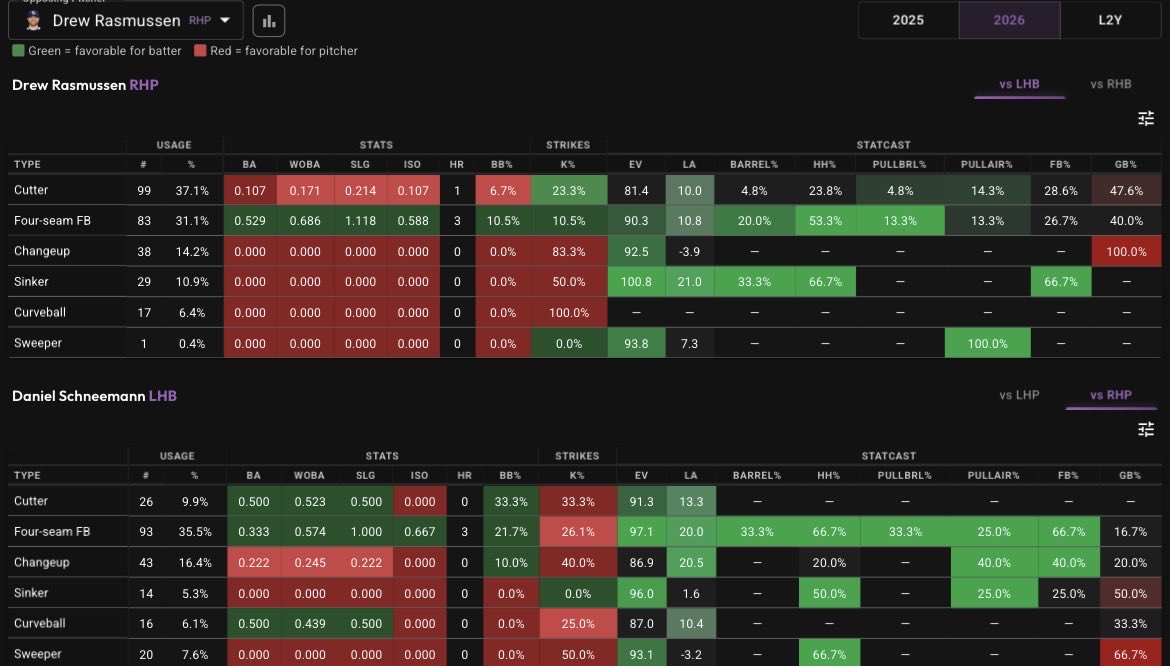Viewport: 1170px width, 666px height.
Task: Click the 93.8 EV cell for Sweeper
Action: (x=636, y=343)
